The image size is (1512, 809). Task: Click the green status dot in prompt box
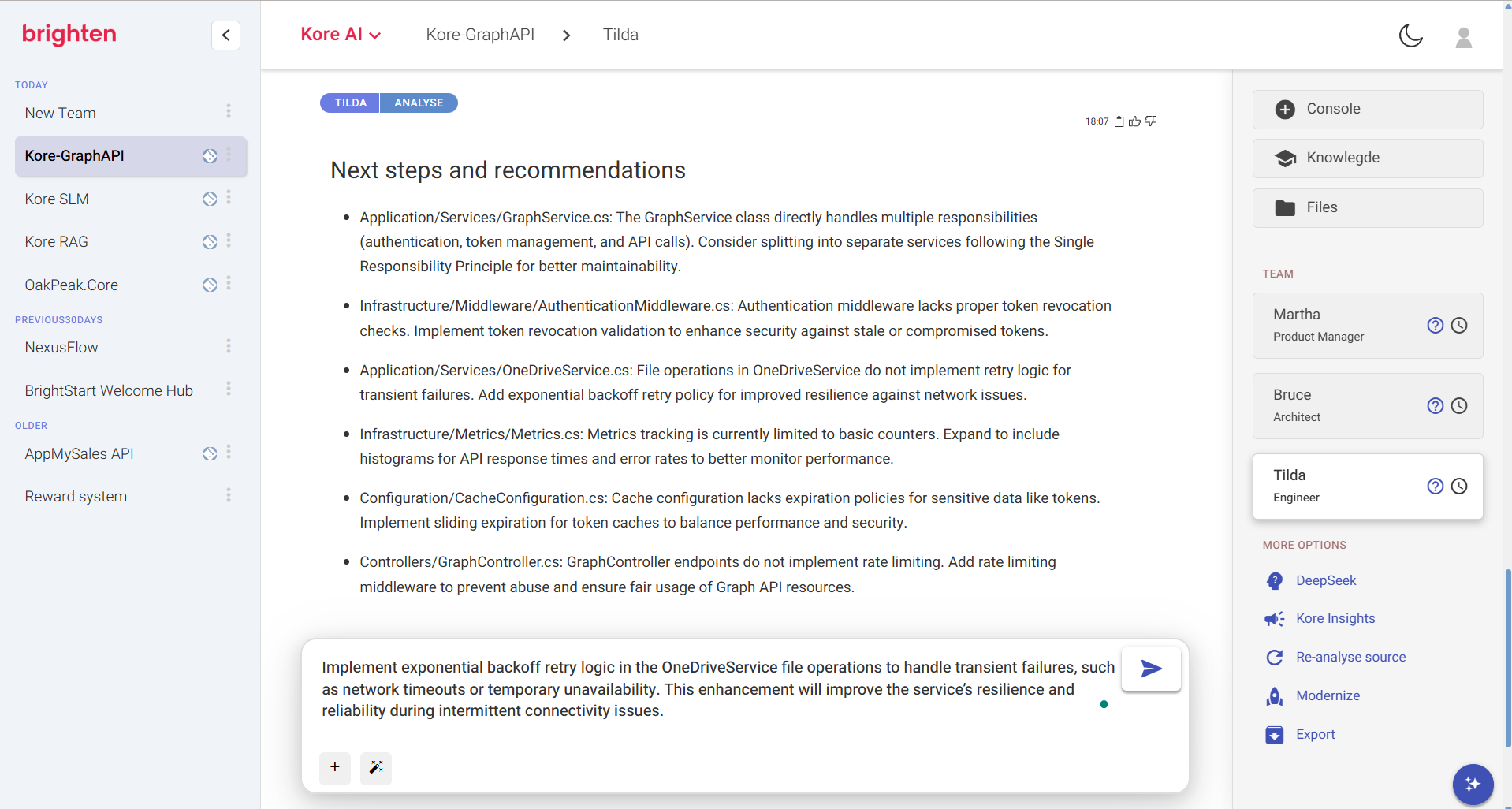[1104, 704]
